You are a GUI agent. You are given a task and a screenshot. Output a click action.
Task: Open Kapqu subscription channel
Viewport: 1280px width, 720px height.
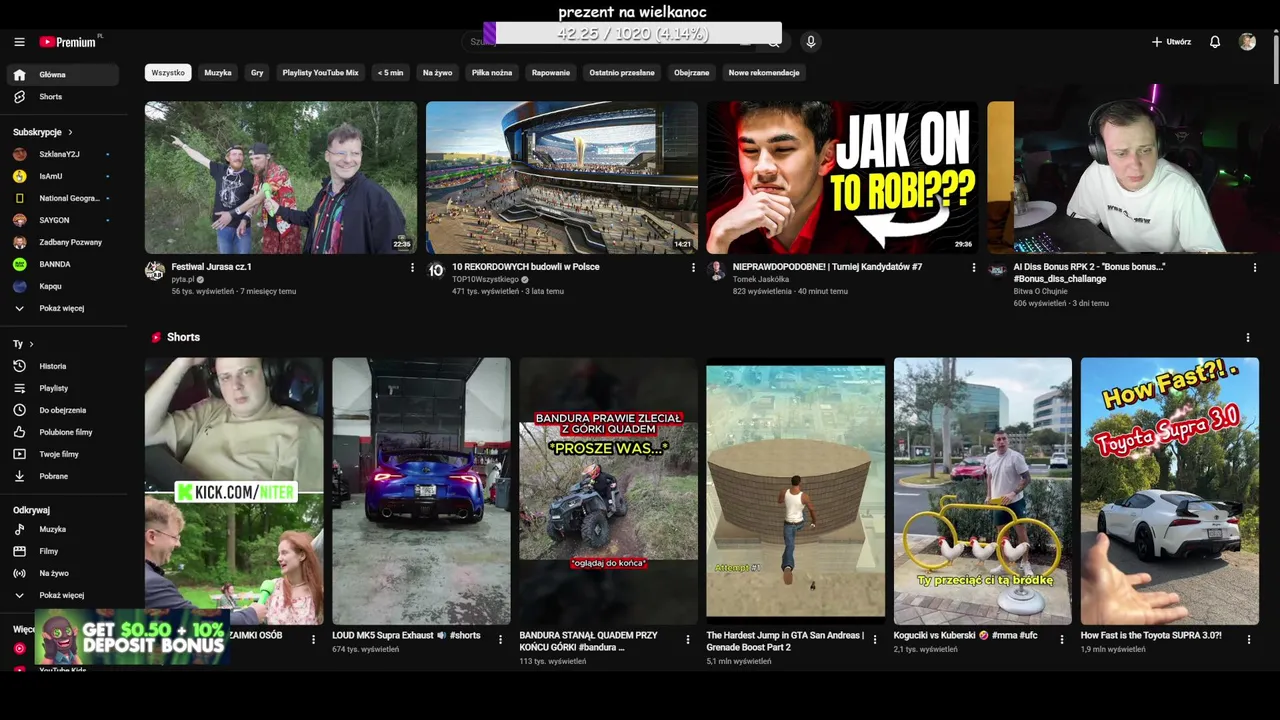(x=62, y=286)
